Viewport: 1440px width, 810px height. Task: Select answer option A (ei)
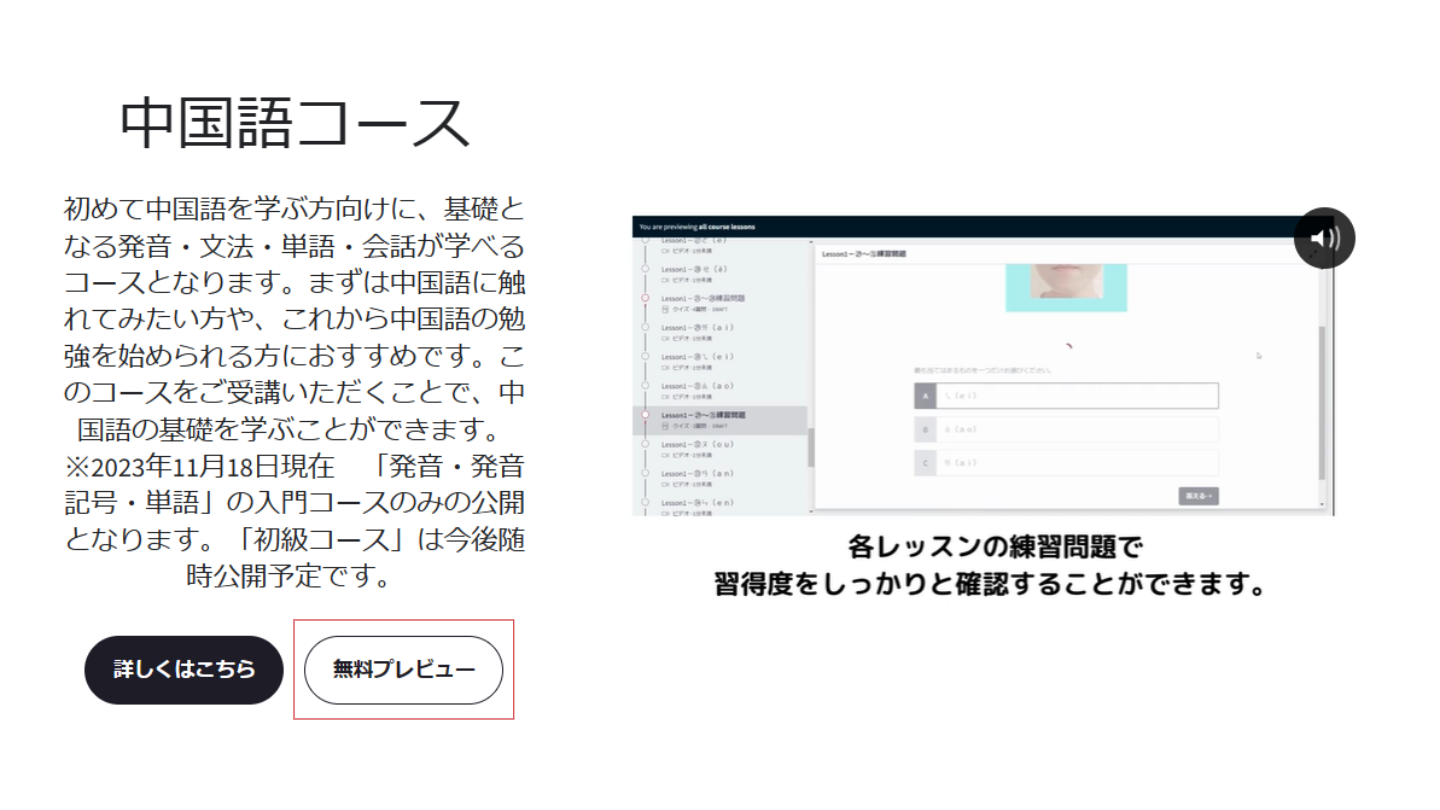click(x=1066, y=396)
